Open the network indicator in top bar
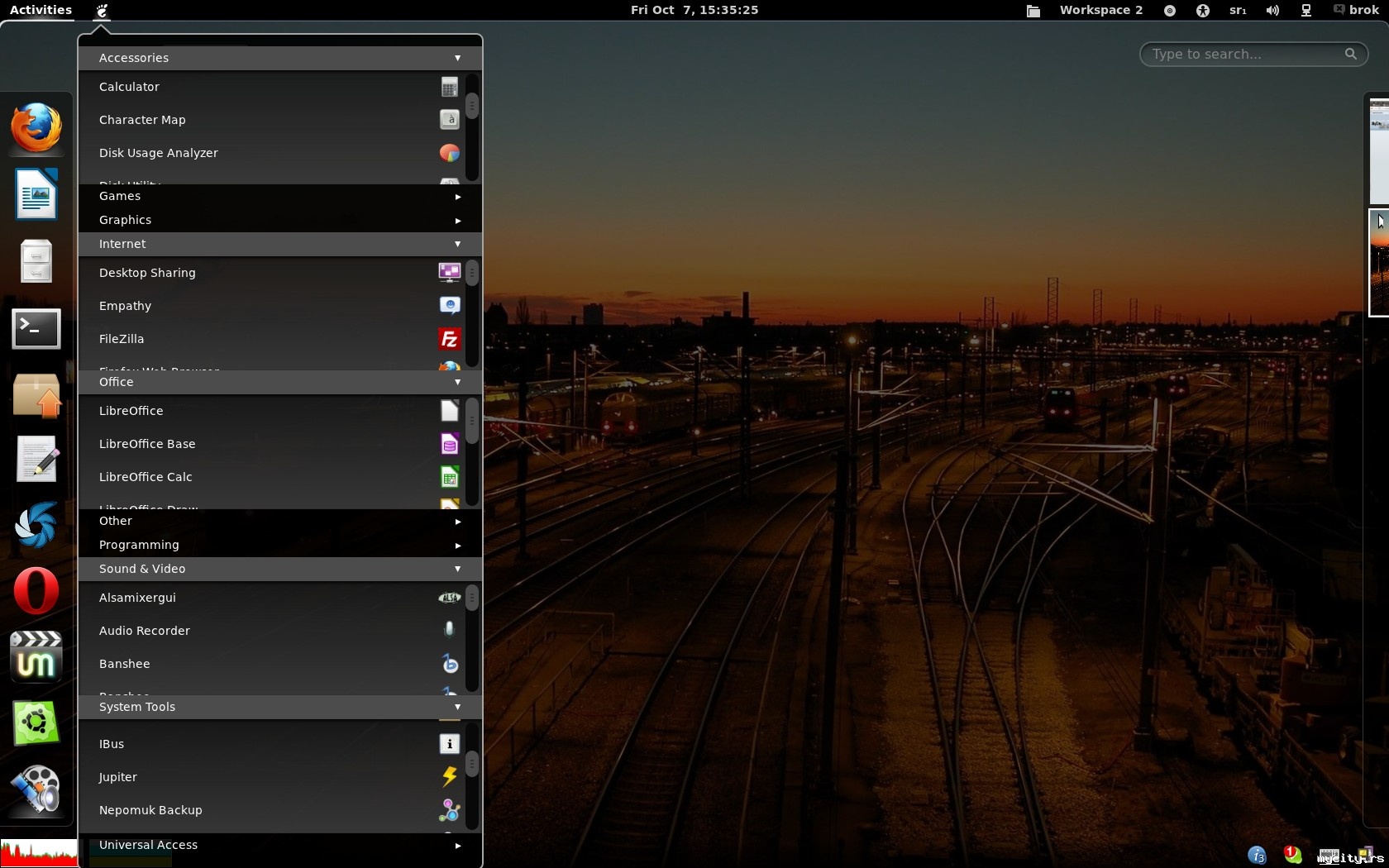1389x868 pixels. coord(1306,11)
